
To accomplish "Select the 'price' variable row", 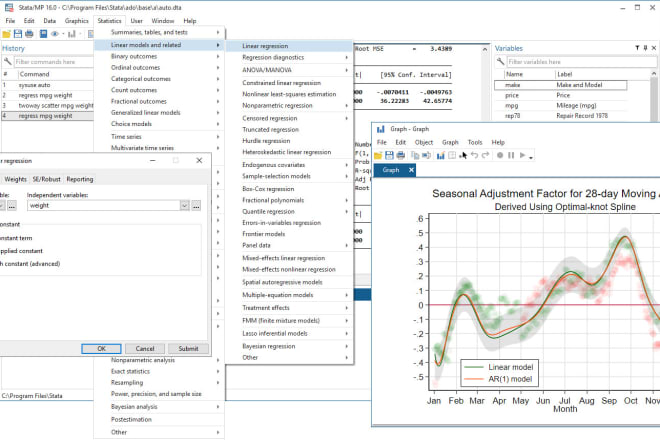I will pos(560,96).
